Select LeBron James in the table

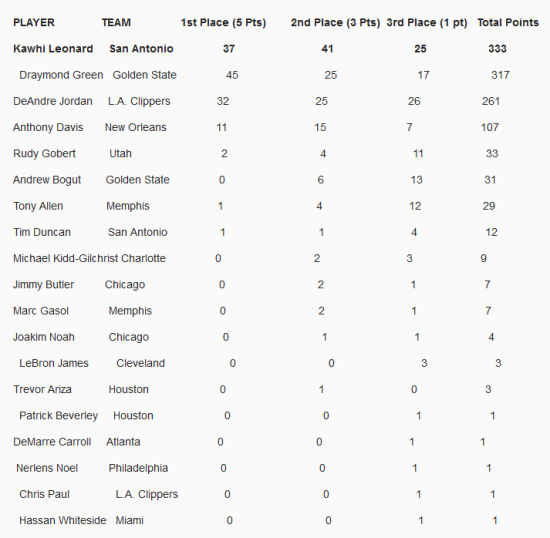coord(54,363)
